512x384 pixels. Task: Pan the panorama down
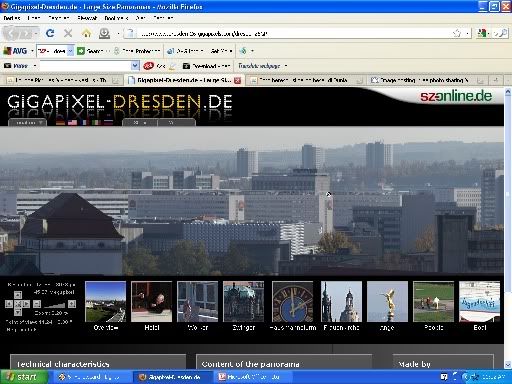click(18, 312)
